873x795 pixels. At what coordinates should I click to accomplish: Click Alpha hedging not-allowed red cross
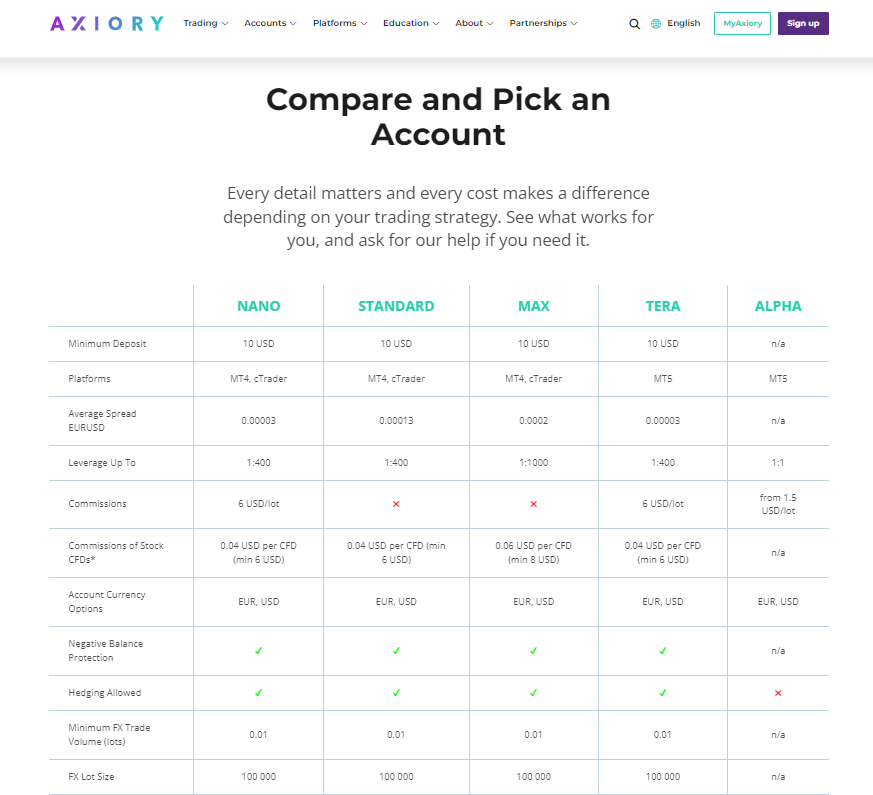point(778,692)
